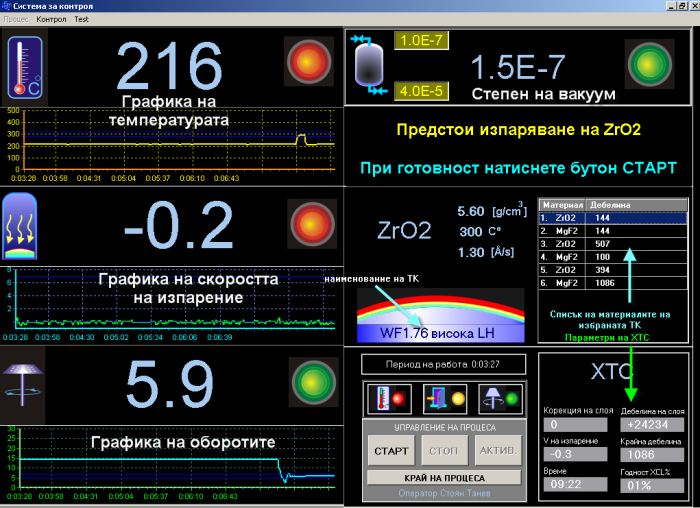Viewport: 700px width, 508px height.
Task: Click the temperature graph plot area
Action: (179, 140)
